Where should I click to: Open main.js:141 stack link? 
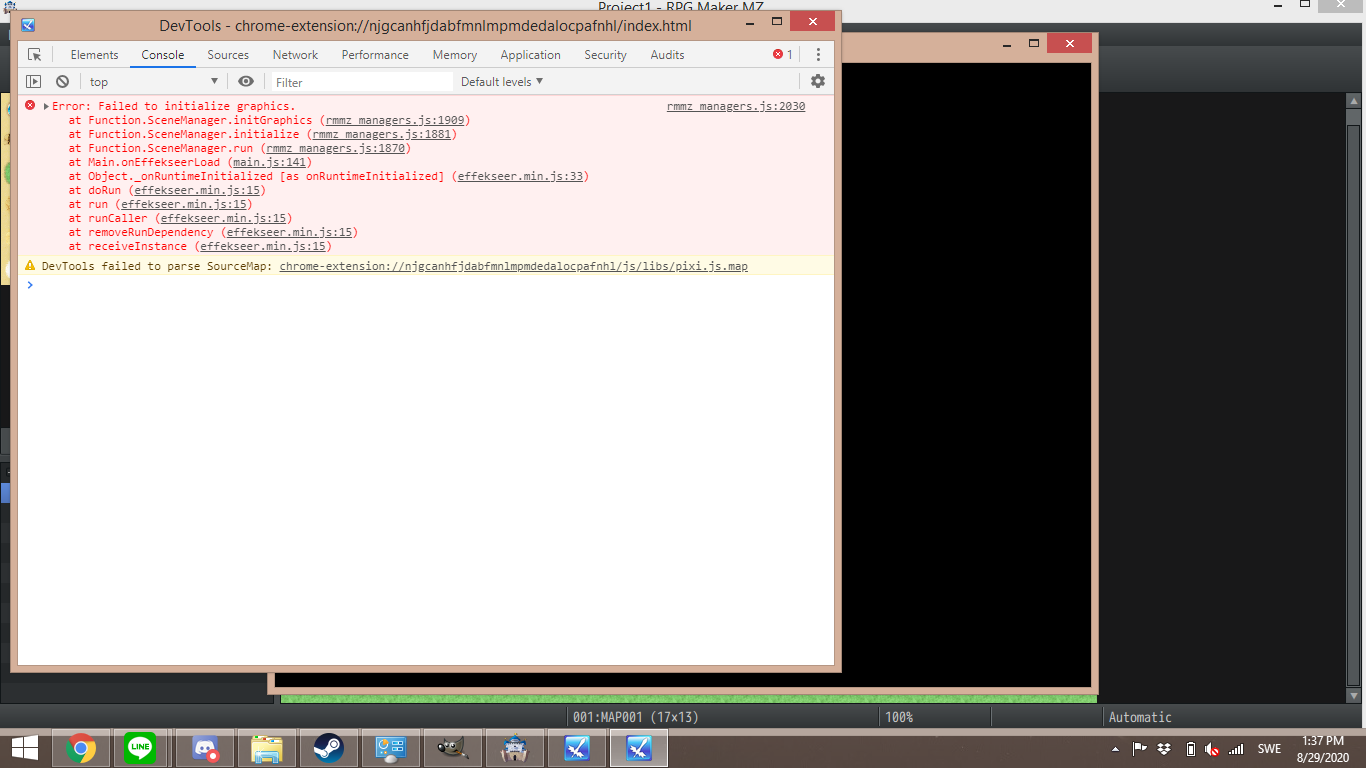[269, 162]
